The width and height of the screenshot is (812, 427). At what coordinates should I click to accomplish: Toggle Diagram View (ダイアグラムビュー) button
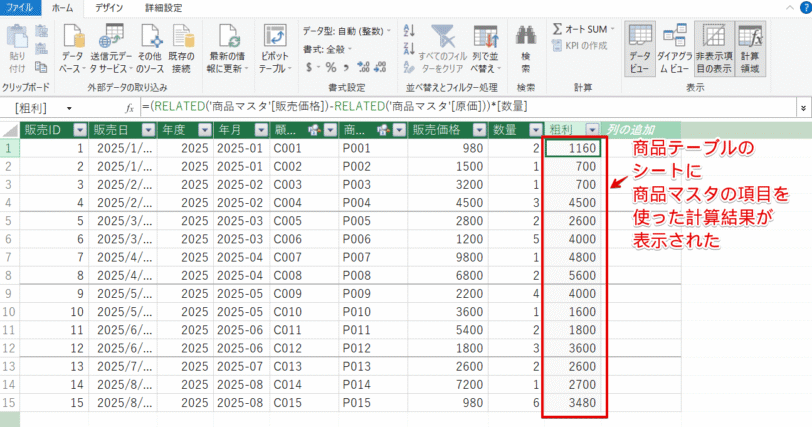pyautogui.click(x=674, y=49)
